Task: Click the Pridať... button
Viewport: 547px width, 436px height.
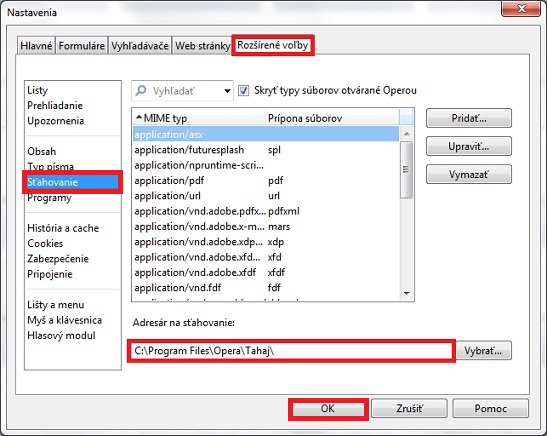Action: [x=469, y=118]
